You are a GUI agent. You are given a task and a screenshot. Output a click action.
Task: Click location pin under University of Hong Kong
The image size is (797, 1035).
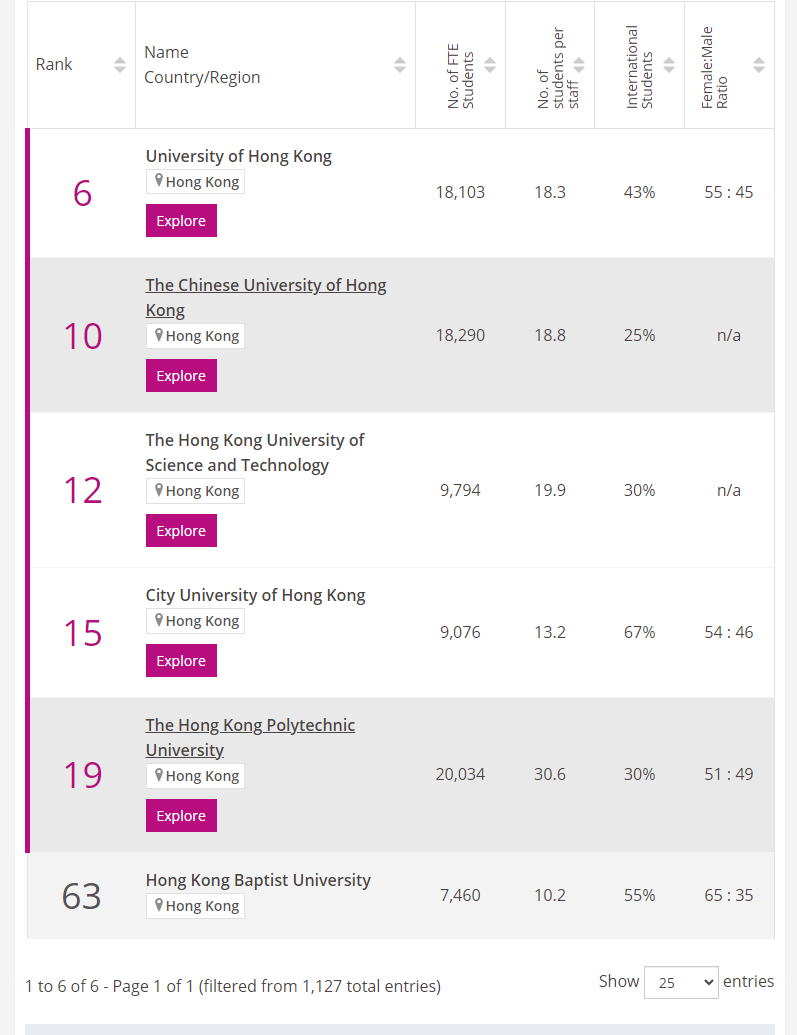(158, 180)
